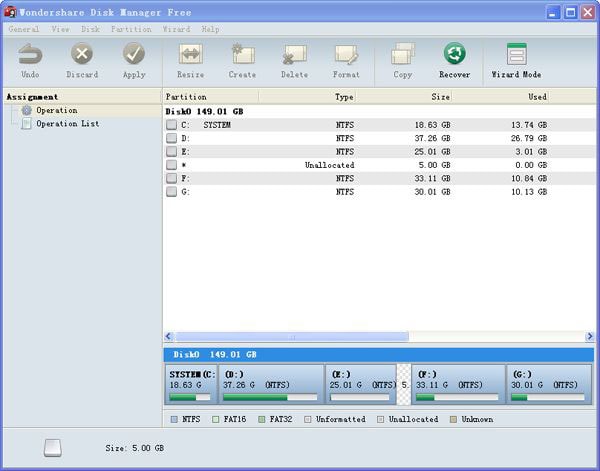Click the scroll right arrow

point(590,337)
